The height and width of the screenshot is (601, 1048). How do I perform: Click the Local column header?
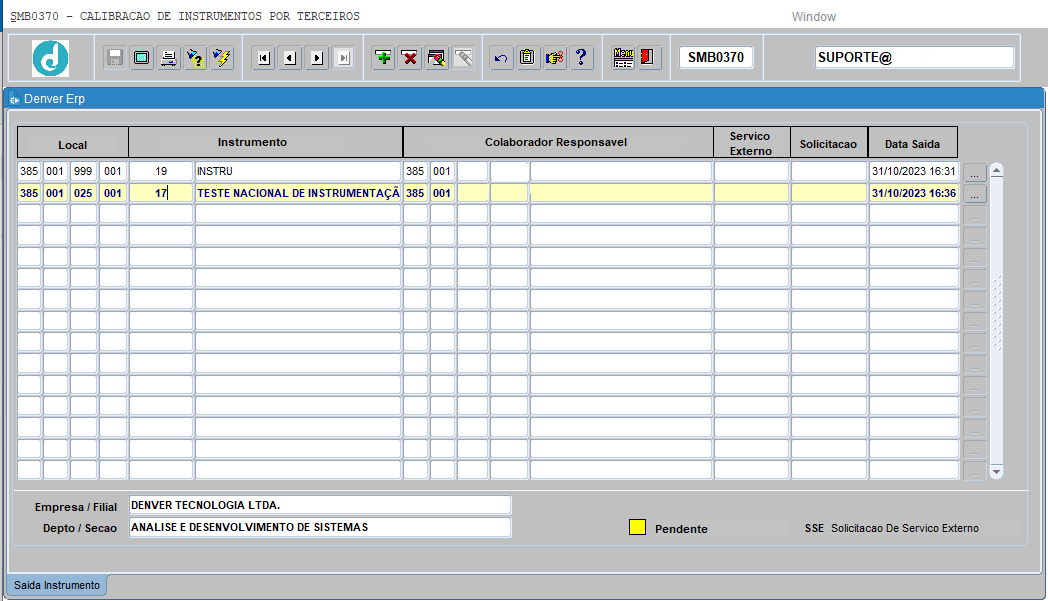pyautogui.click(x=73, y=143)
